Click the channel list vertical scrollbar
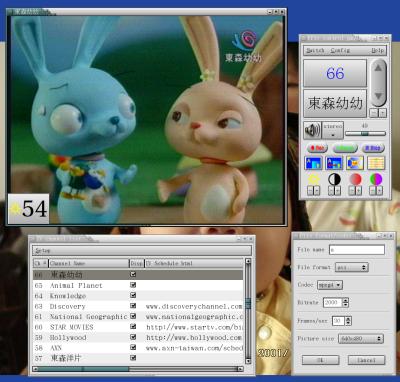This screenshot has height=382, width=400. pyautogui.click(x=248, y=311)
